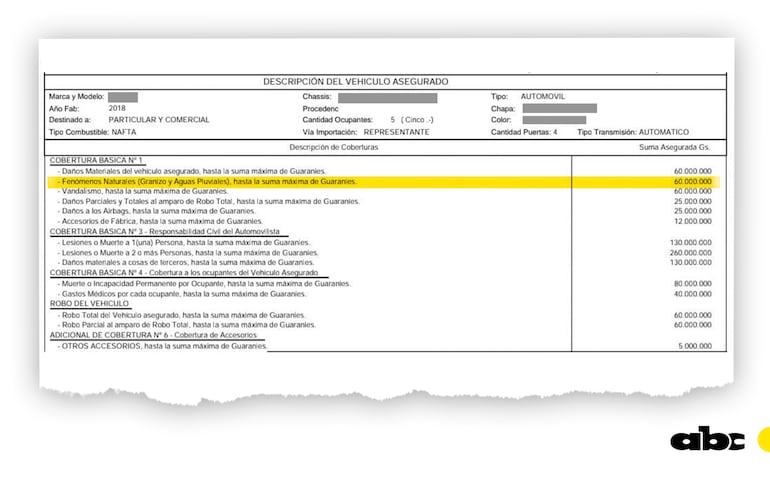Click 'ADICIONAL DE COBERTURA Nº 6' heading
Screen dimensions: 770x487
tap(154, 335)
